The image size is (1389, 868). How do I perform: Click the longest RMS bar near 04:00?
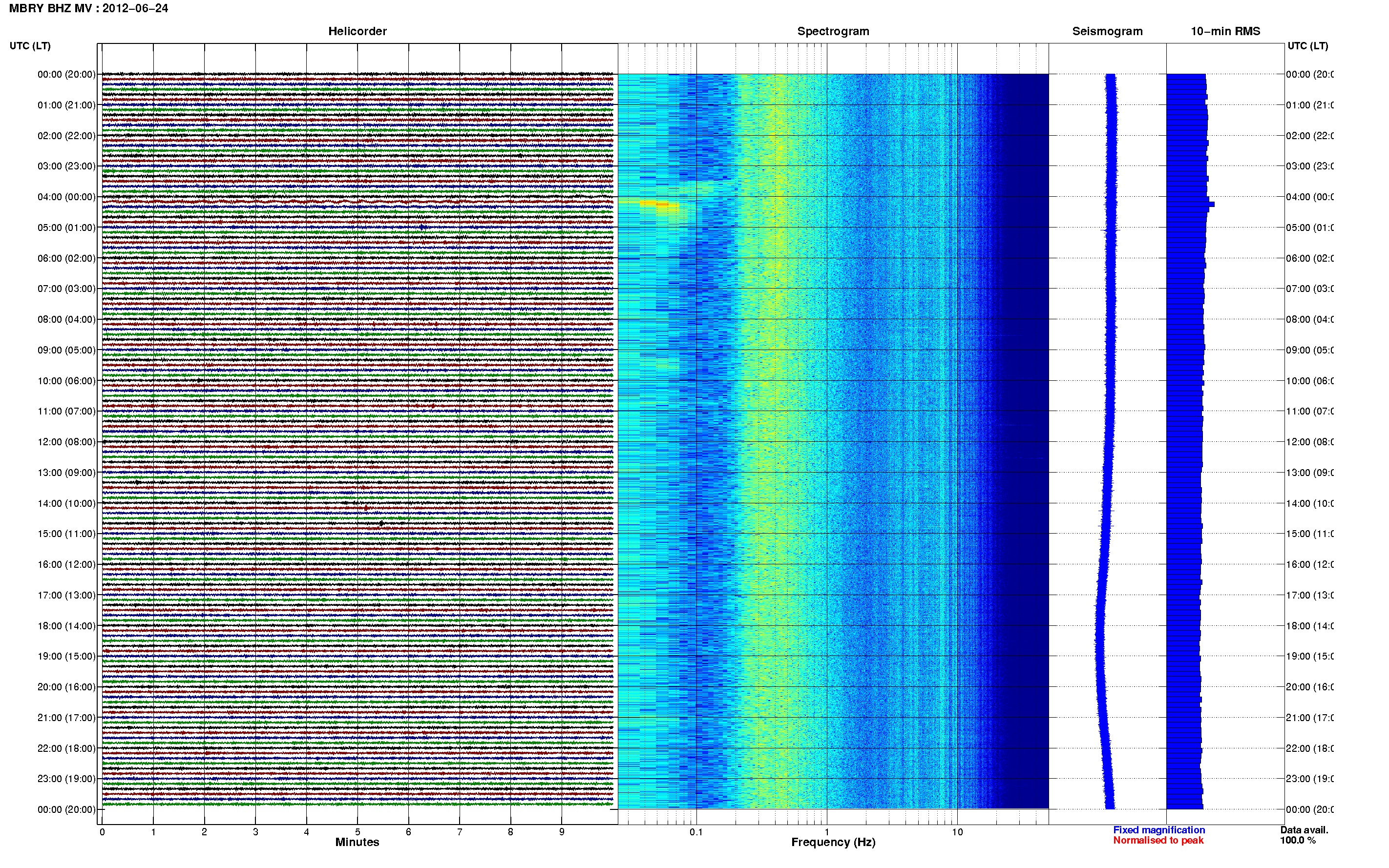pos(1190,205)
